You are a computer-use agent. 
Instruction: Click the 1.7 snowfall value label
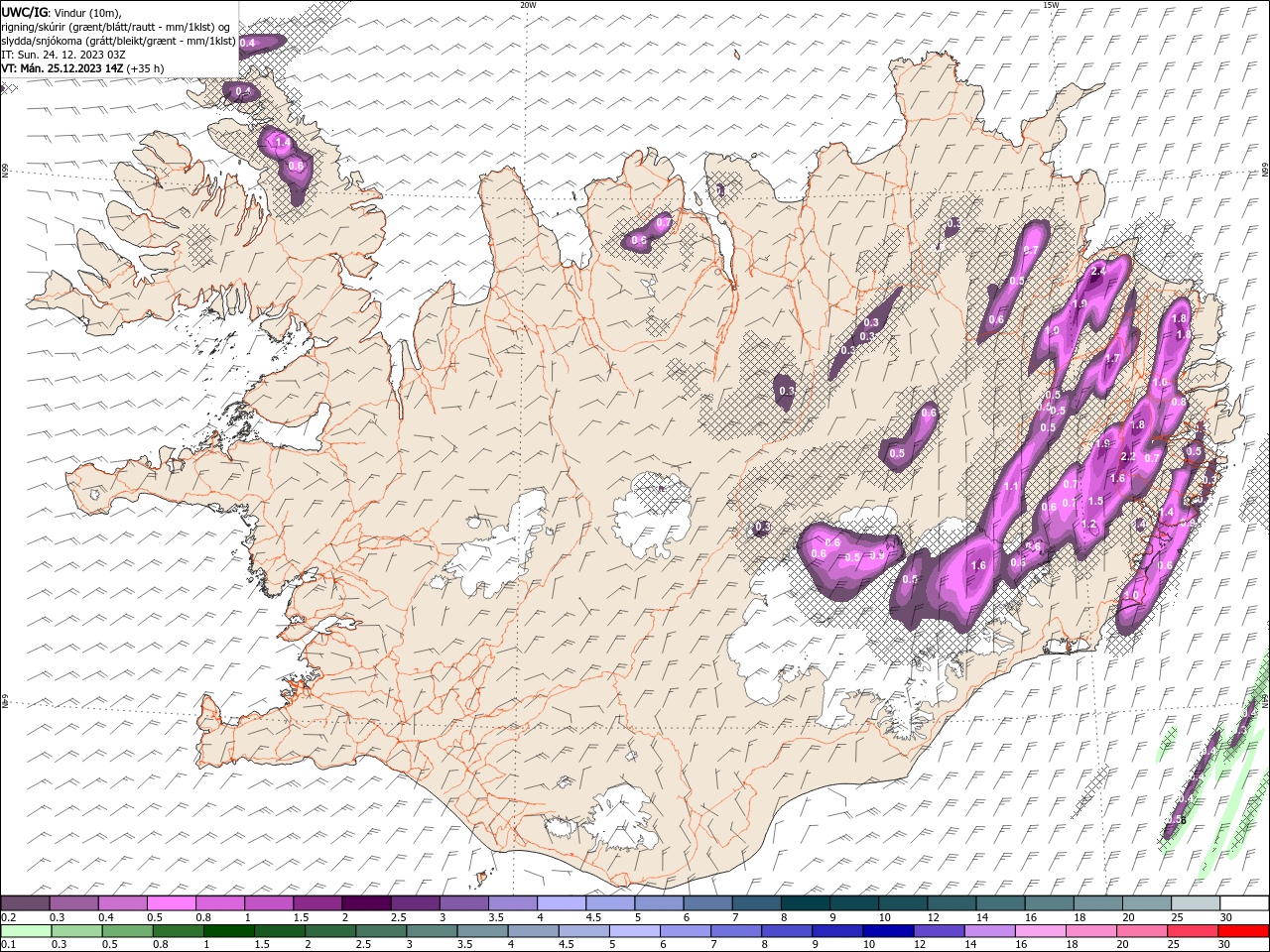(x=1113, y=359)
